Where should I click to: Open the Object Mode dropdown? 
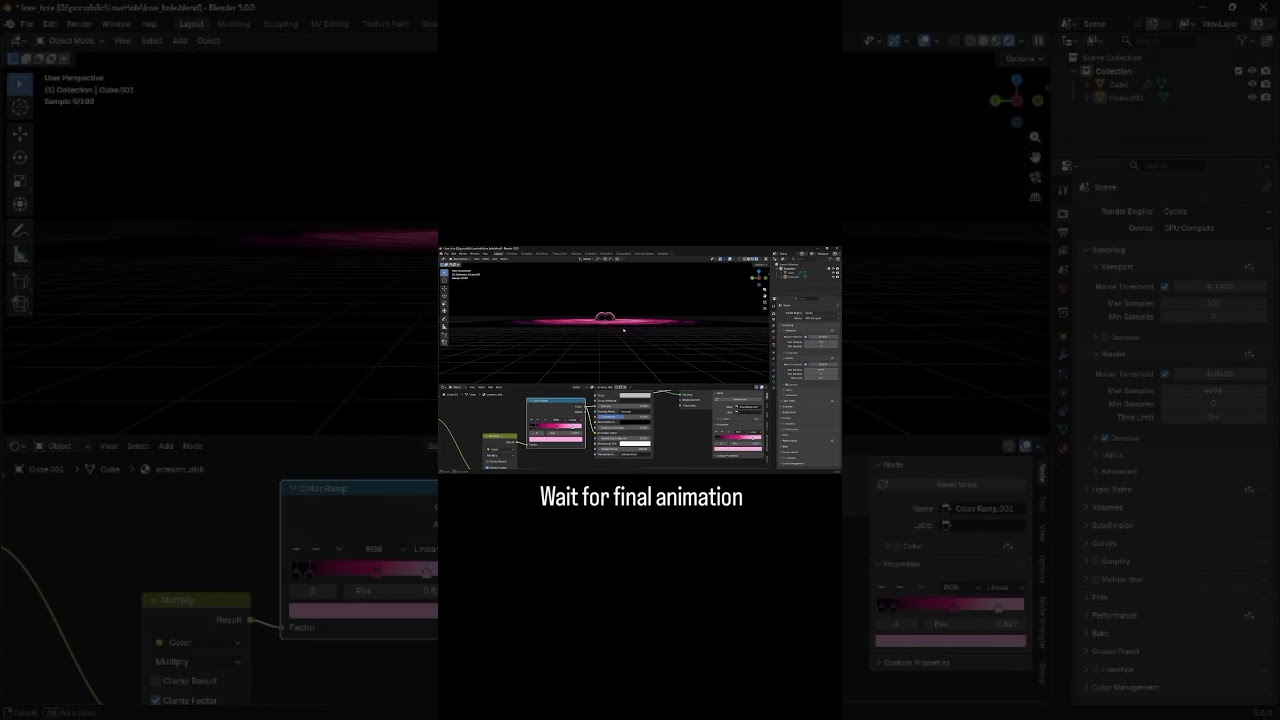[x=69, y=41]
